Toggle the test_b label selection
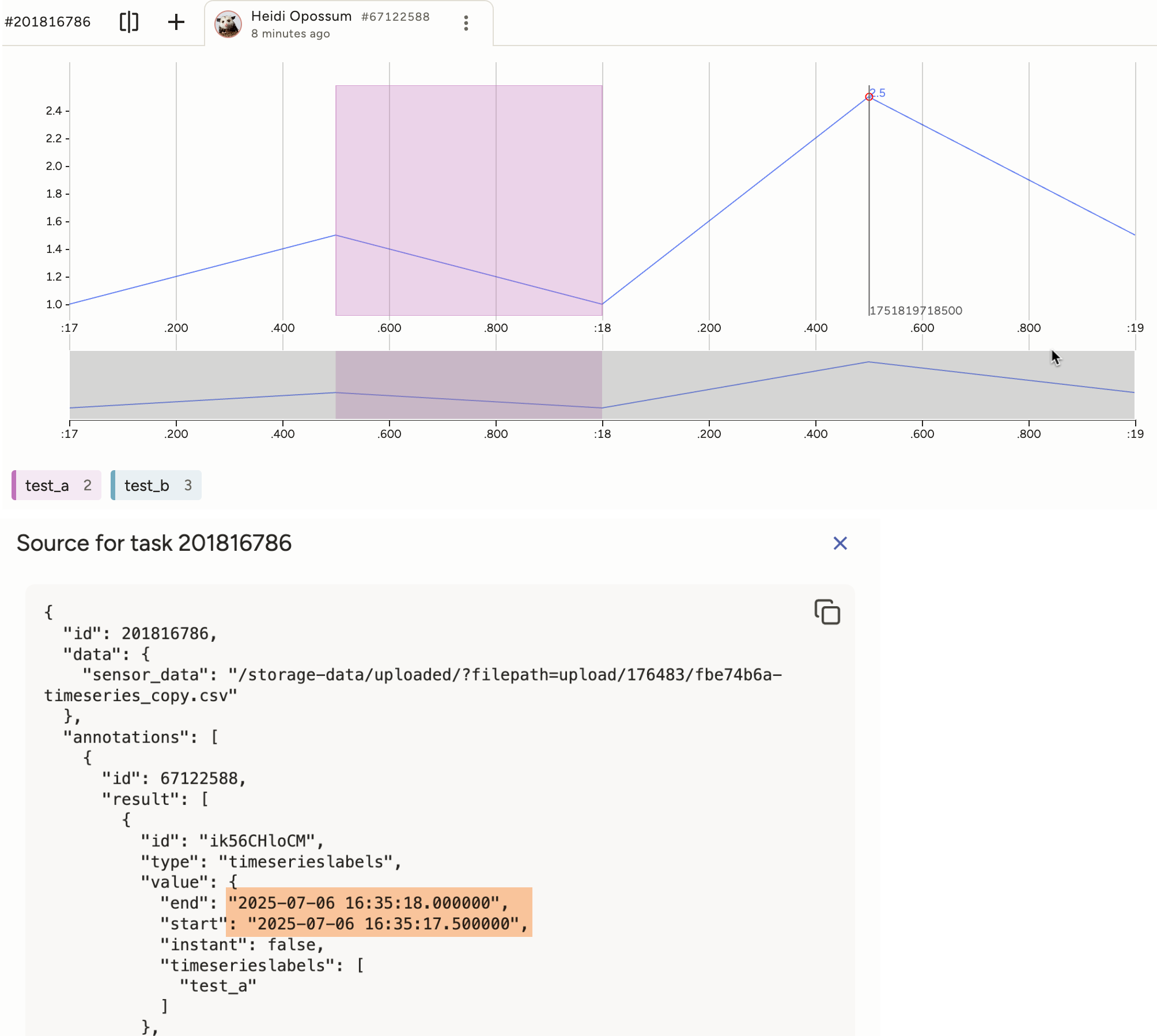This screenshot has height=1036, width=1157. pyautogui.click(x=155, y=486)
